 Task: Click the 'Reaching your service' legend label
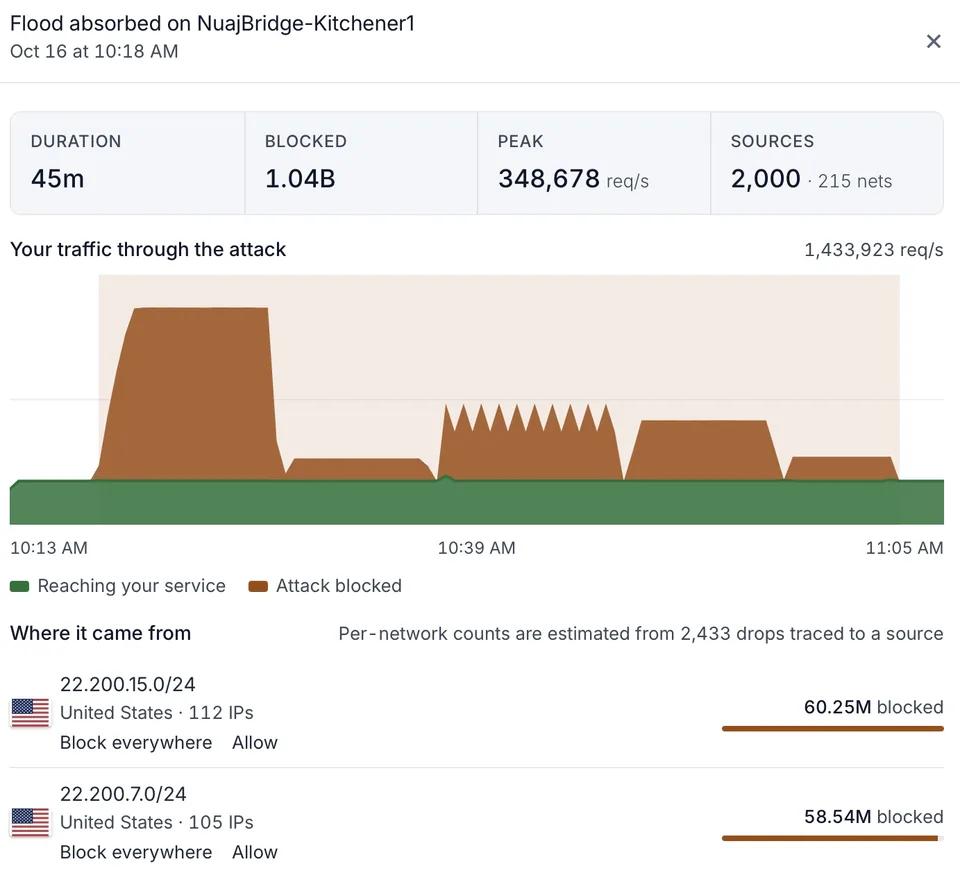point(132,586)
